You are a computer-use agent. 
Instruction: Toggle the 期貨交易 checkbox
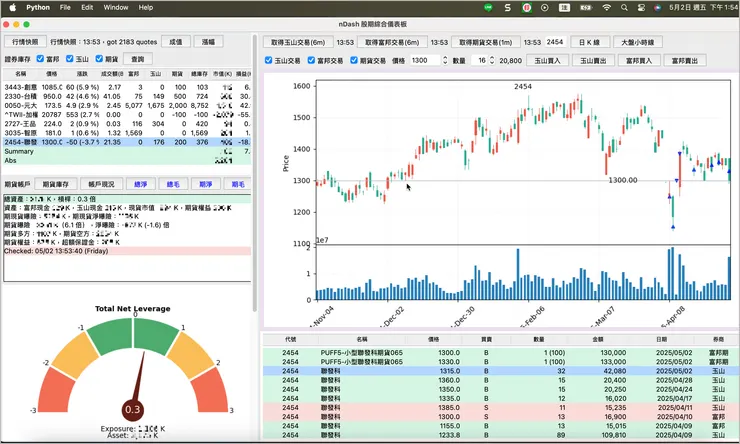(x=353, y=61)
